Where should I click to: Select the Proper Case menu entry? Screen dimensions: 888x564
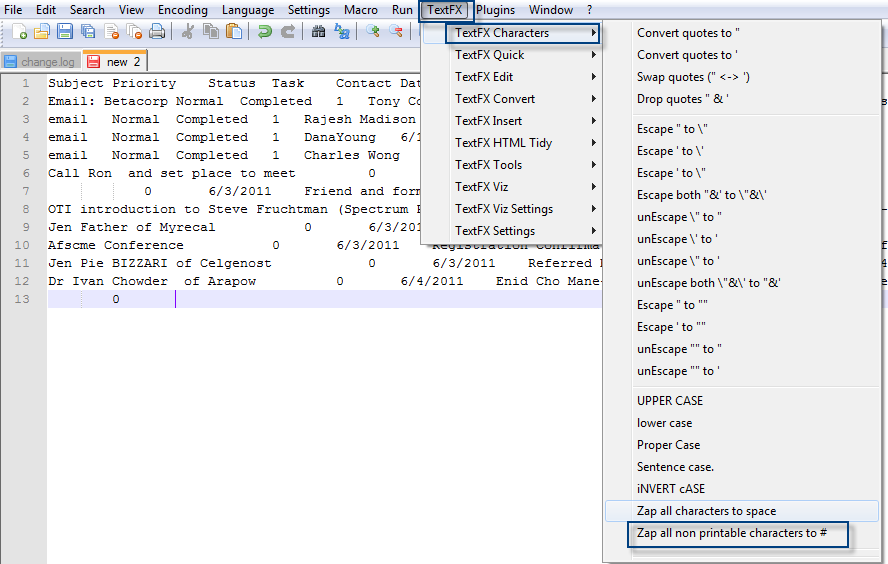(668, 445)
